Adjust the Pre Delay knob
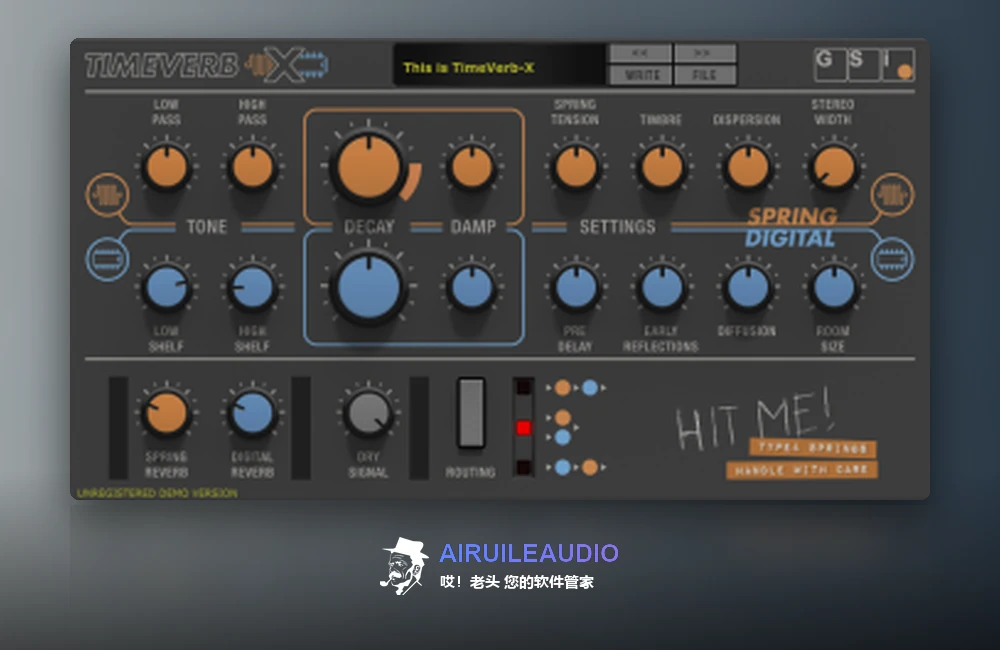The height and width of the screenshot is (650, 1000). coord(576,288)
